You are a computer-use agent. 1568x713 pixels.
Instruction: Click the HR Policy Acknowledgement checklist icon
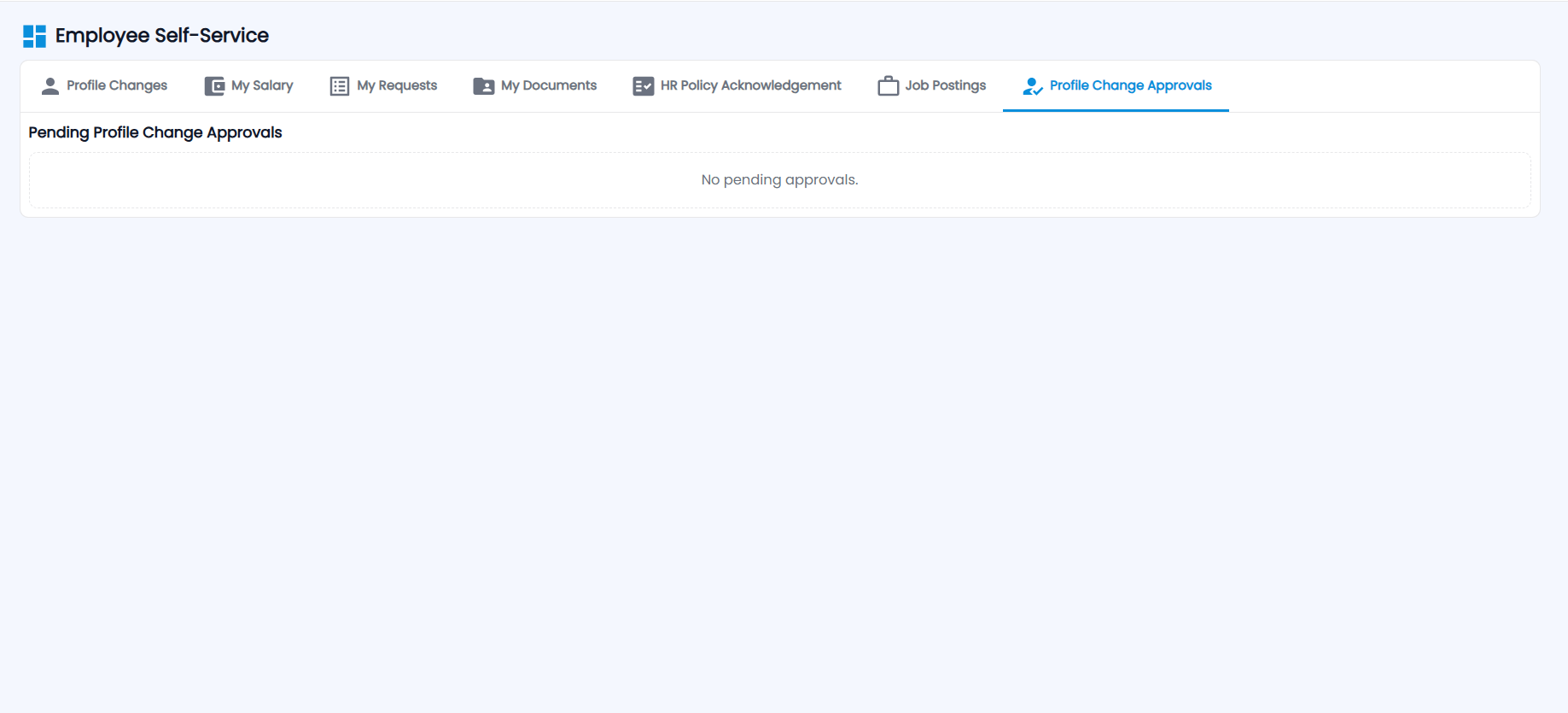coord(644,86)
